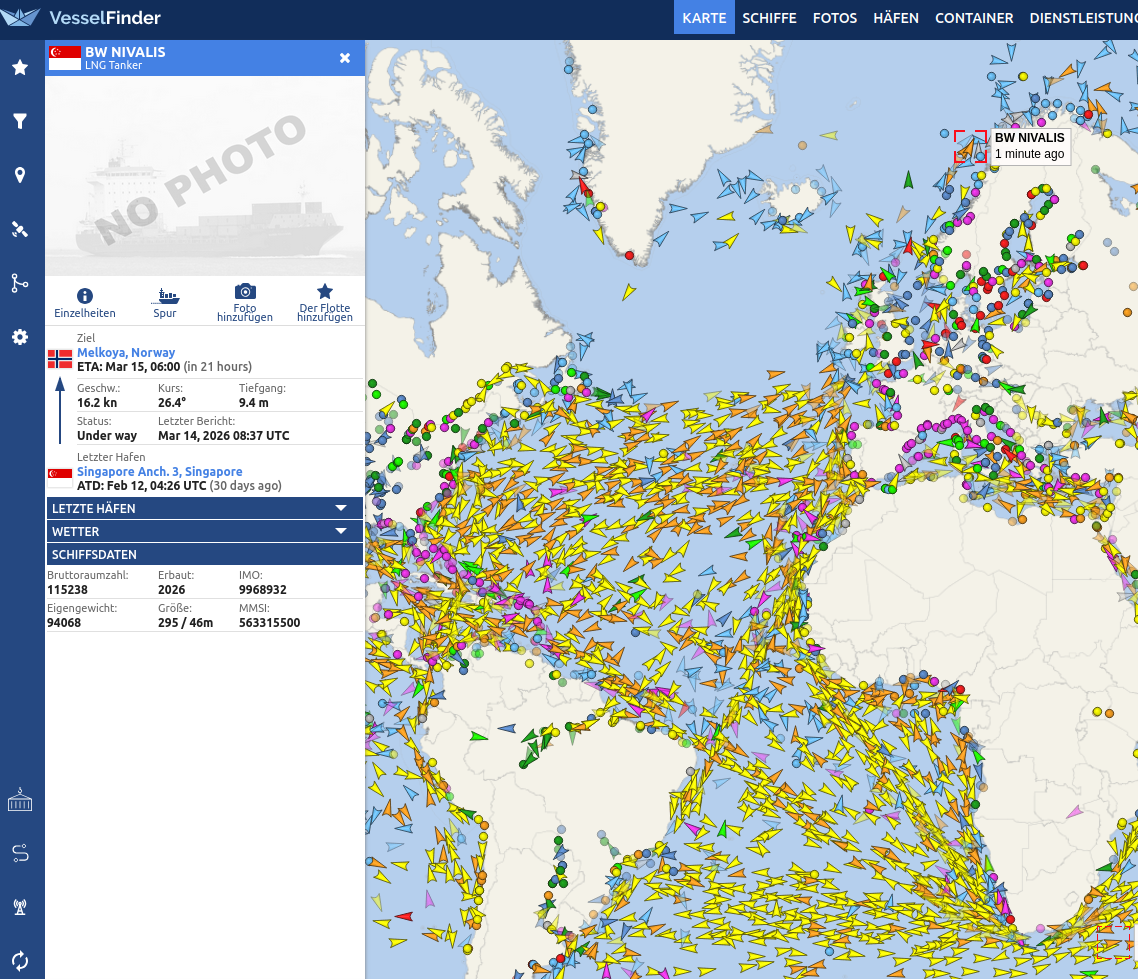Switch to the KARTE tab
Viewport: 1138px width, 979px height.
pyautogui.click(x=704, y=18)
